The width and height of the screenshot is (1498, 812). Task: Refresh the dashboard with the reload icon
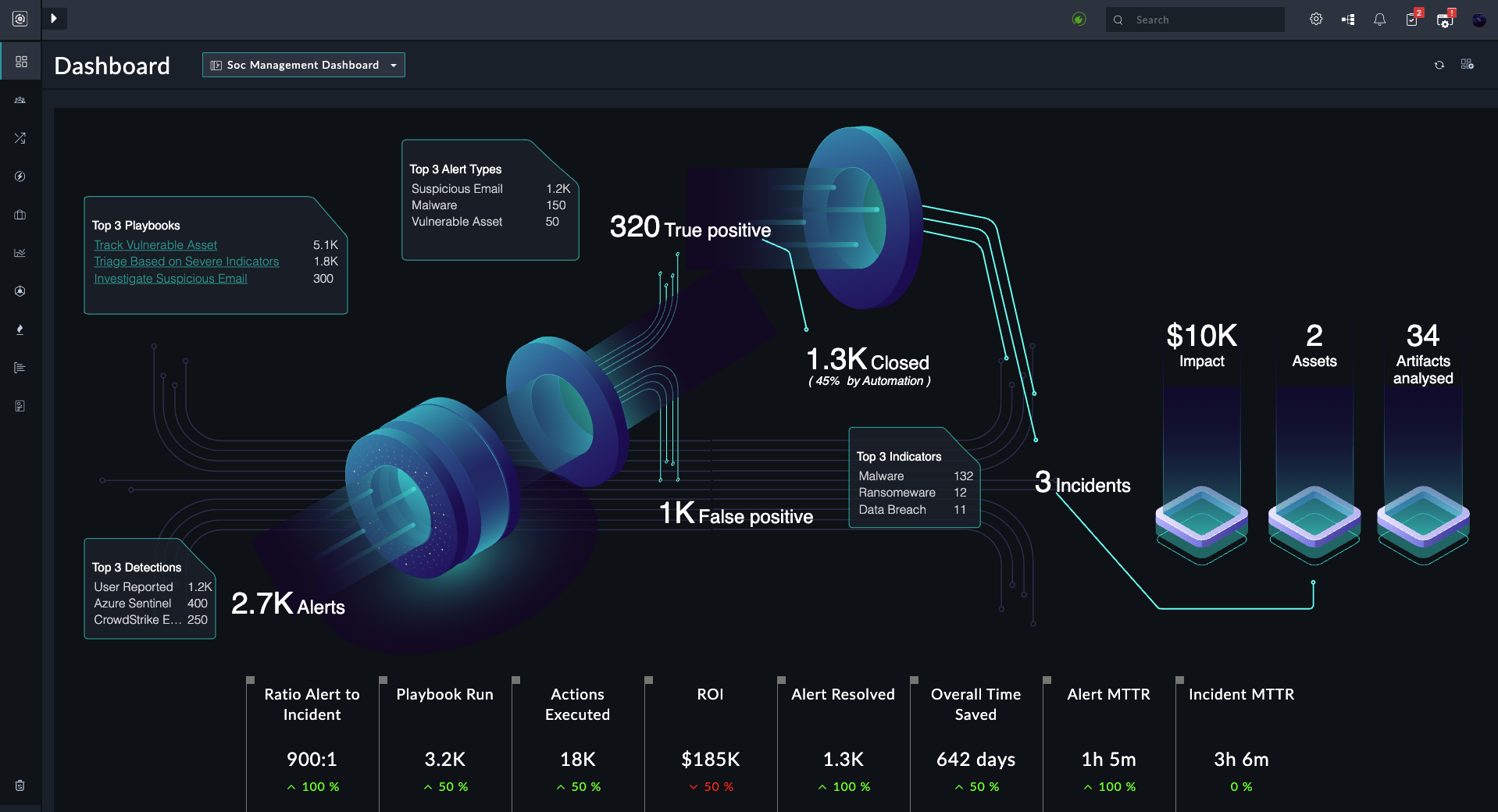[1439, 65]
